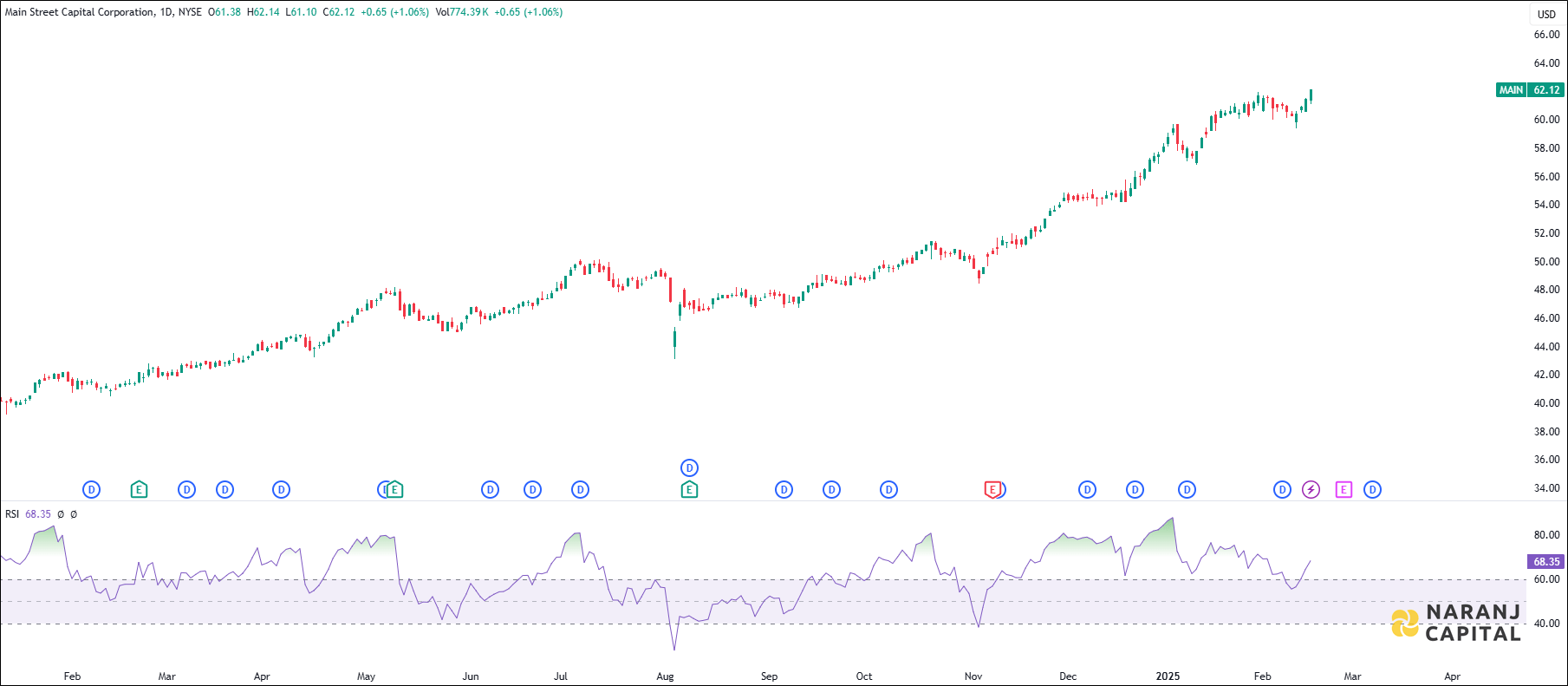Open the red earnings marker in November

pyautogui.click(x=992, y=490)
